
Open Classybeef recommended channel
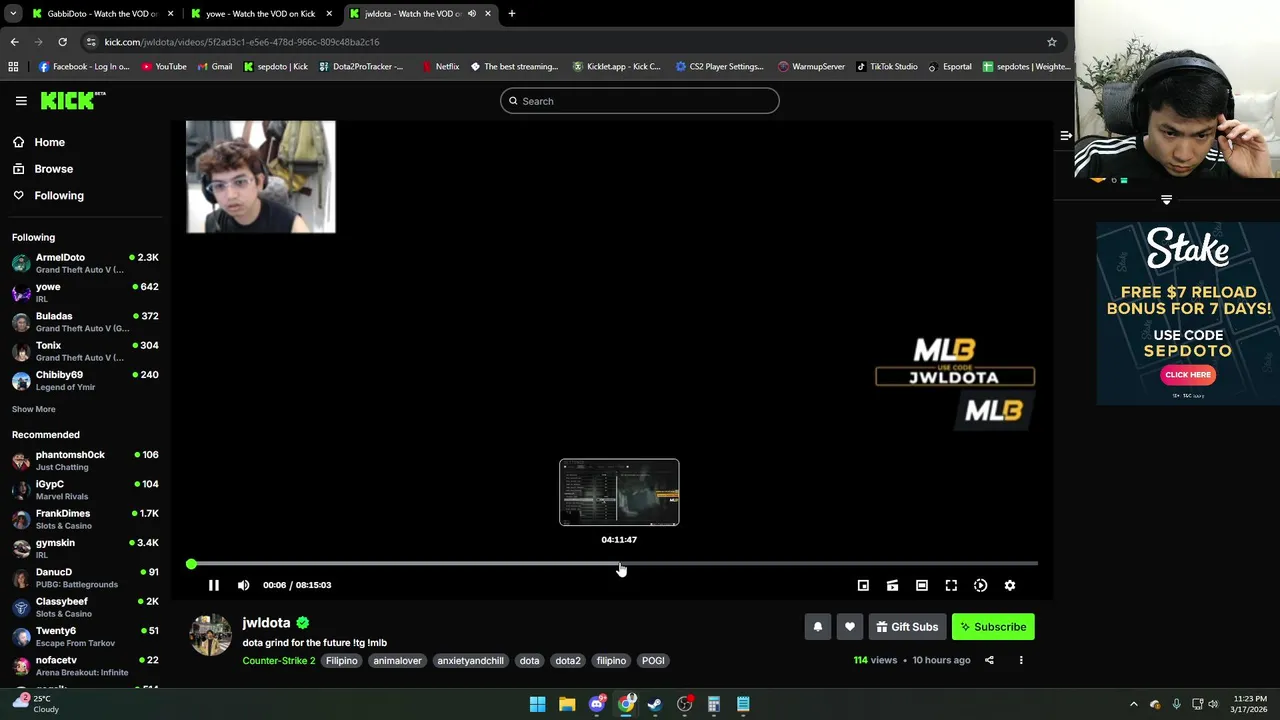click(x=85, y=607)
